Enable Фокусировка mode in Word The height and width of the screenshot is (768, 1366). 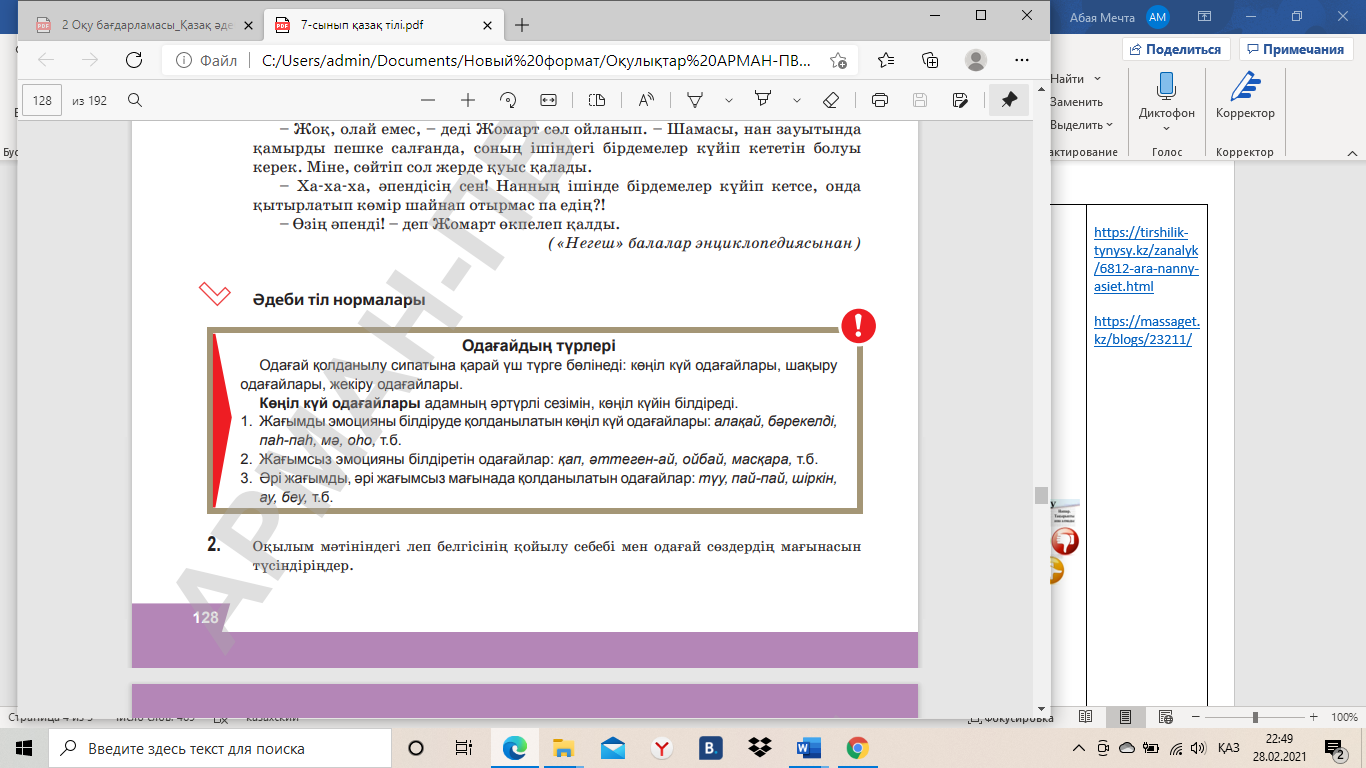click(1011, 718)
